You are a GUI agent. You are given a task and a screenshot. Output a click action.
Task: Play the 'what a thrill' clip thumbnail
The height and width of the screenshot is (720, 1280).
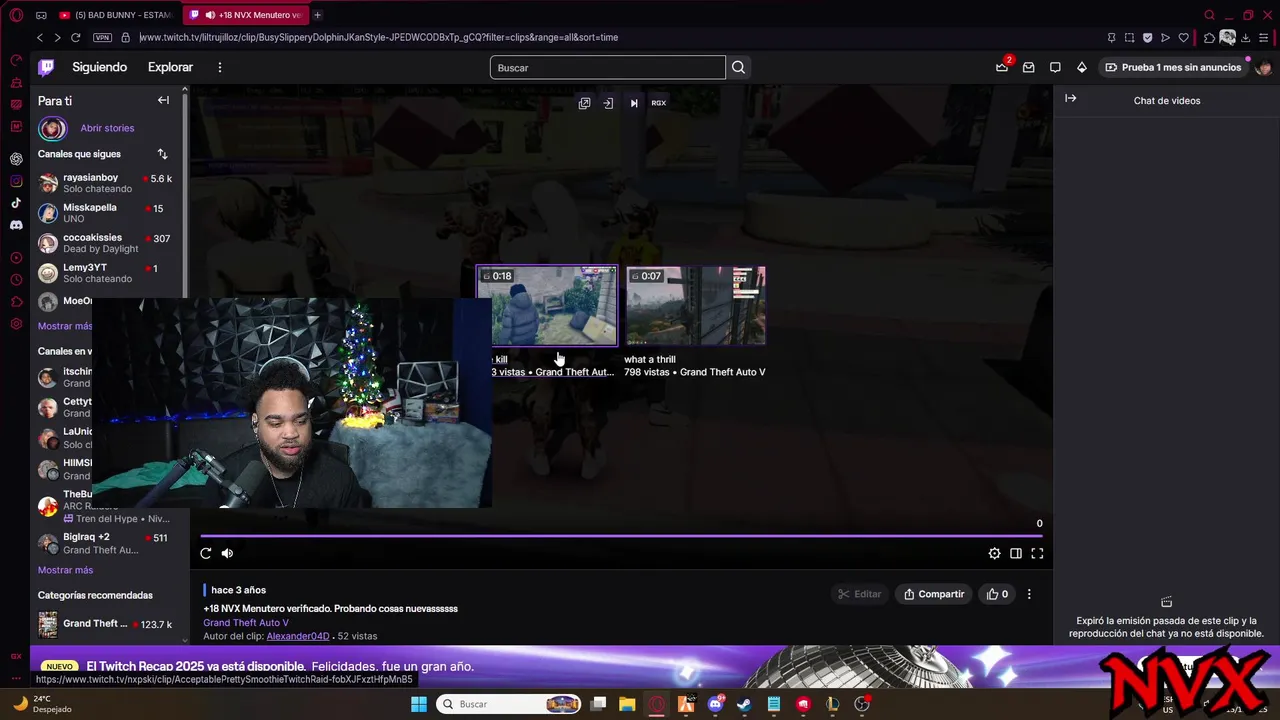(696, 305)
